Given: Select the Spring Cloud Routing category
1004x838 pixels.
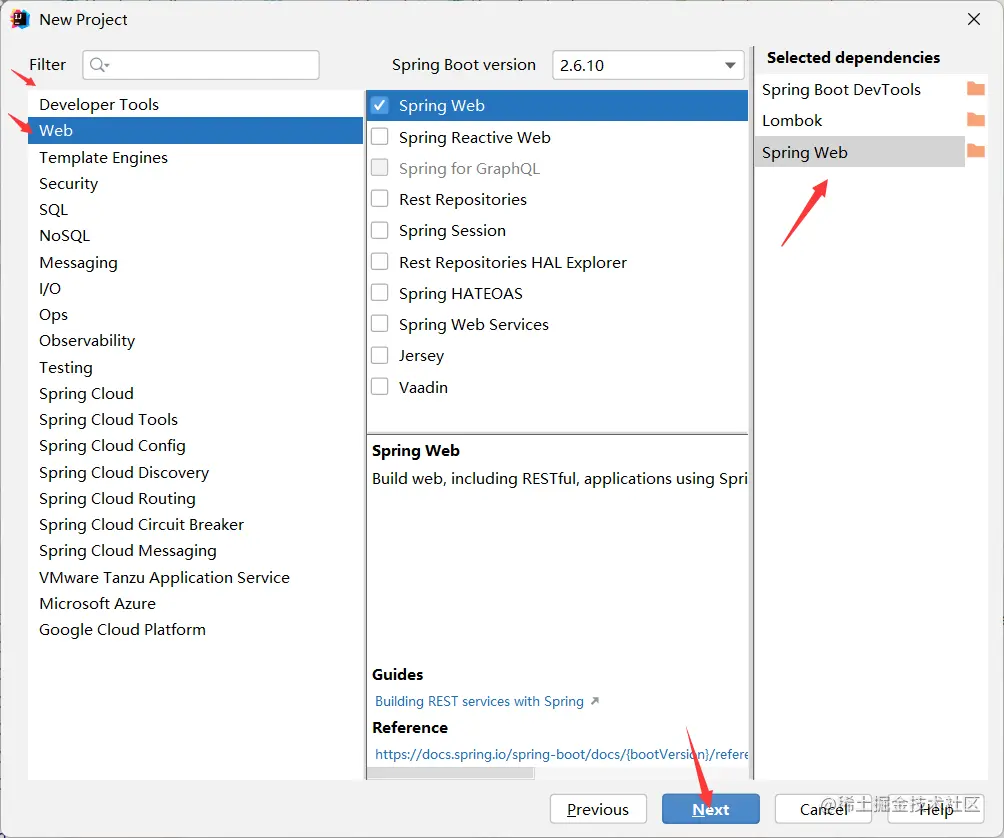Looking at the screenshot, I should click(x=195, y=499).
